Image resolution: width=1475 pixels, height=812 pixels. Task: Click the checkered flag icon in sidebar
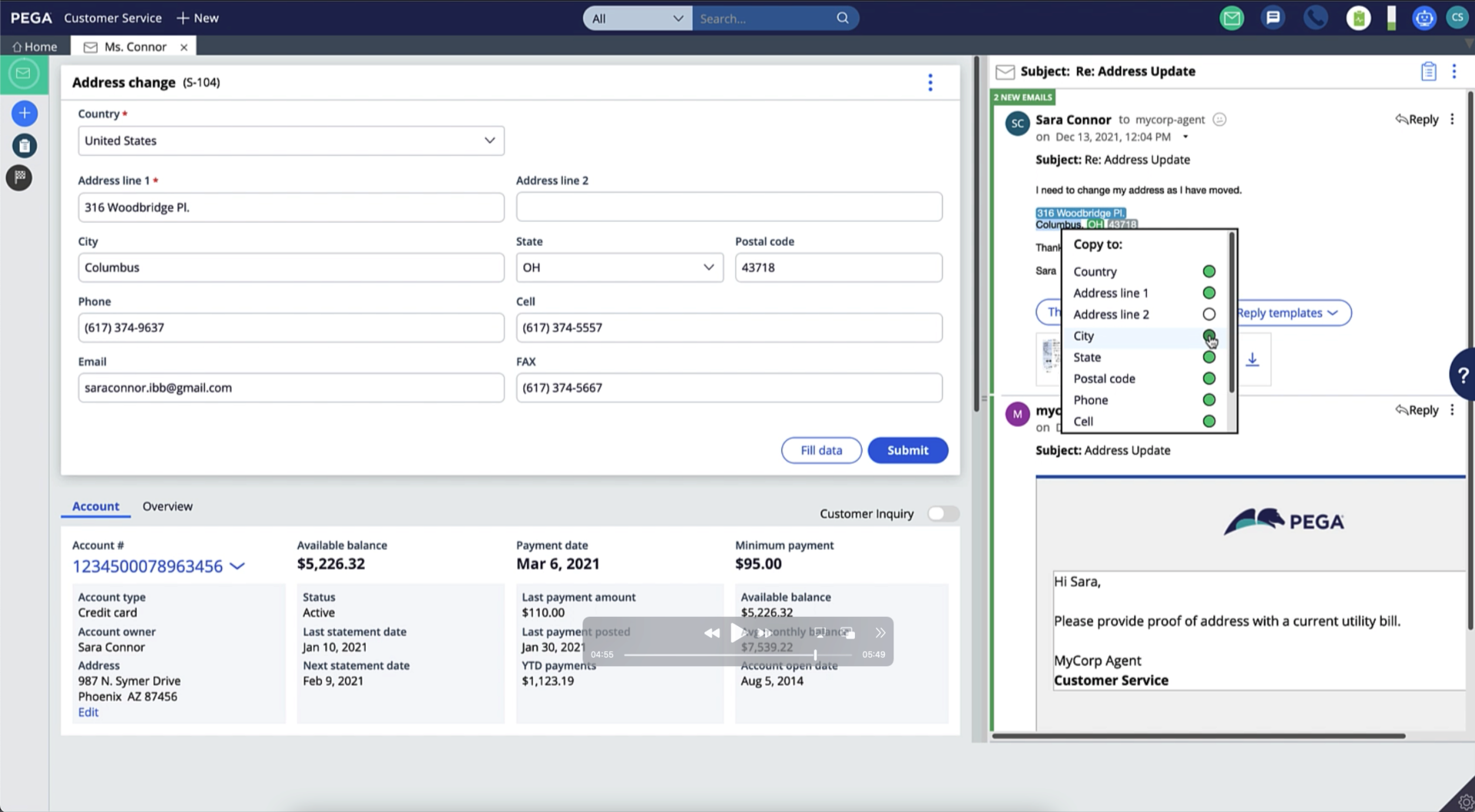click(x=20, y=177)
